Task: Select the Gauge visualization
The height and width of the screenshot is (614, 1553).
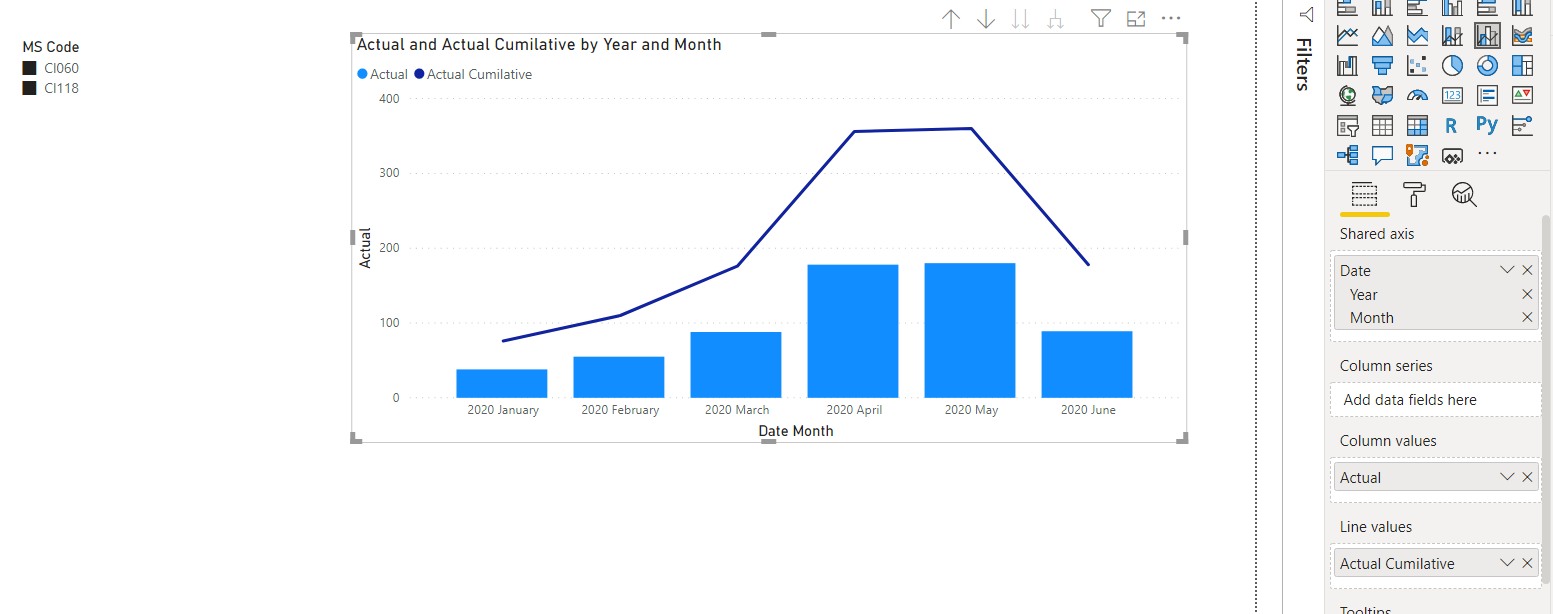Action: (x=1417, y=96)
